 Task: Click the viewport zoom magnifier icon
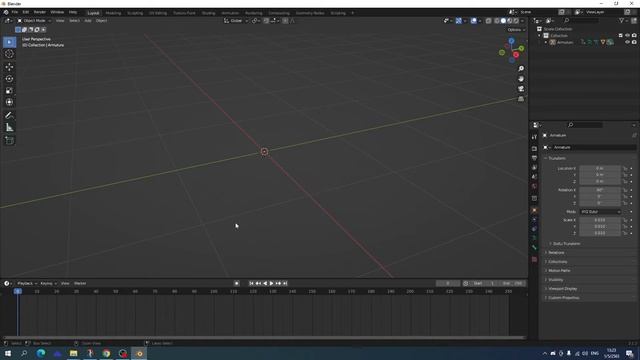click(x=521, y=69)
